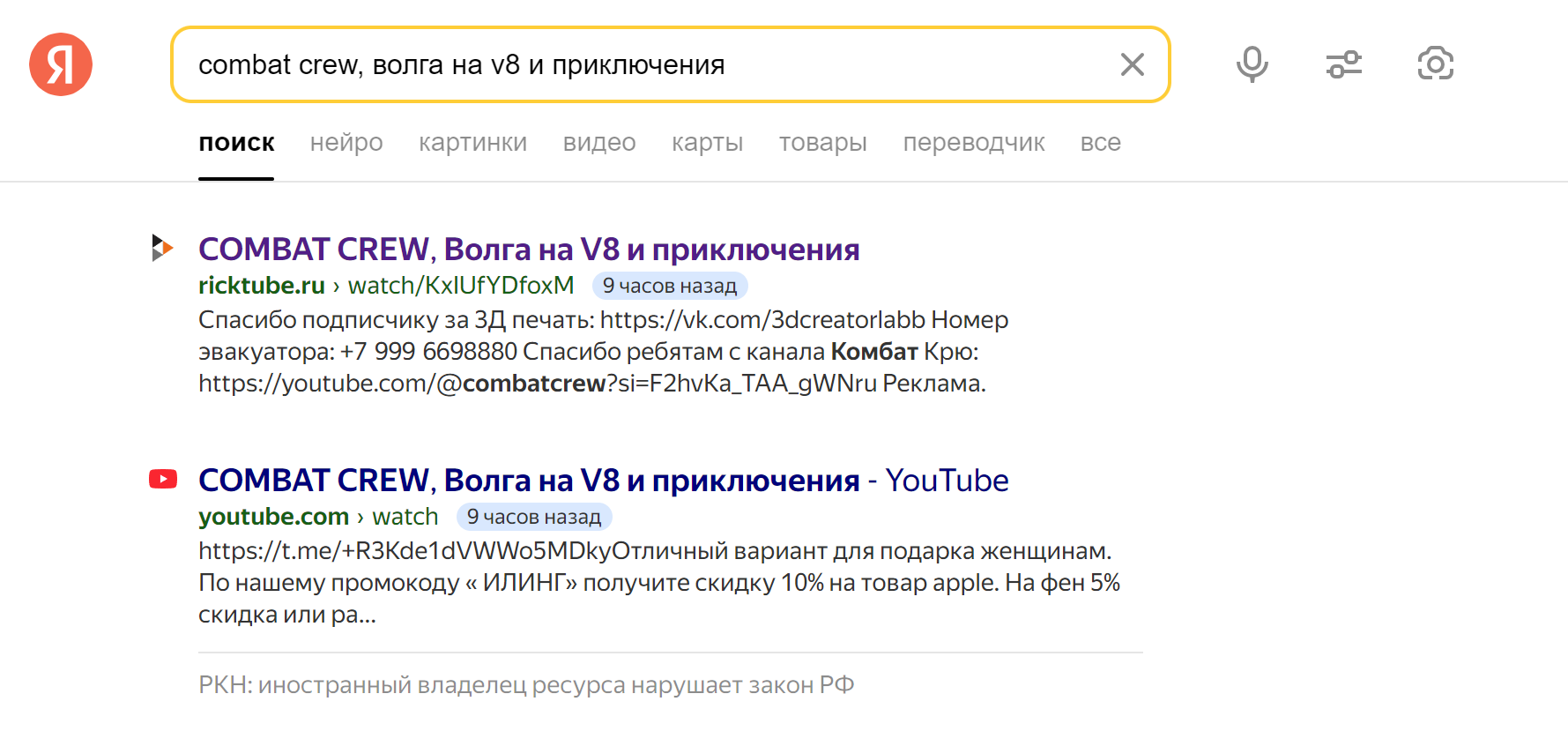The width and height of the screenshot is (1568, 746).
Task: Open the видео tab
Action: tap(599, 143)
